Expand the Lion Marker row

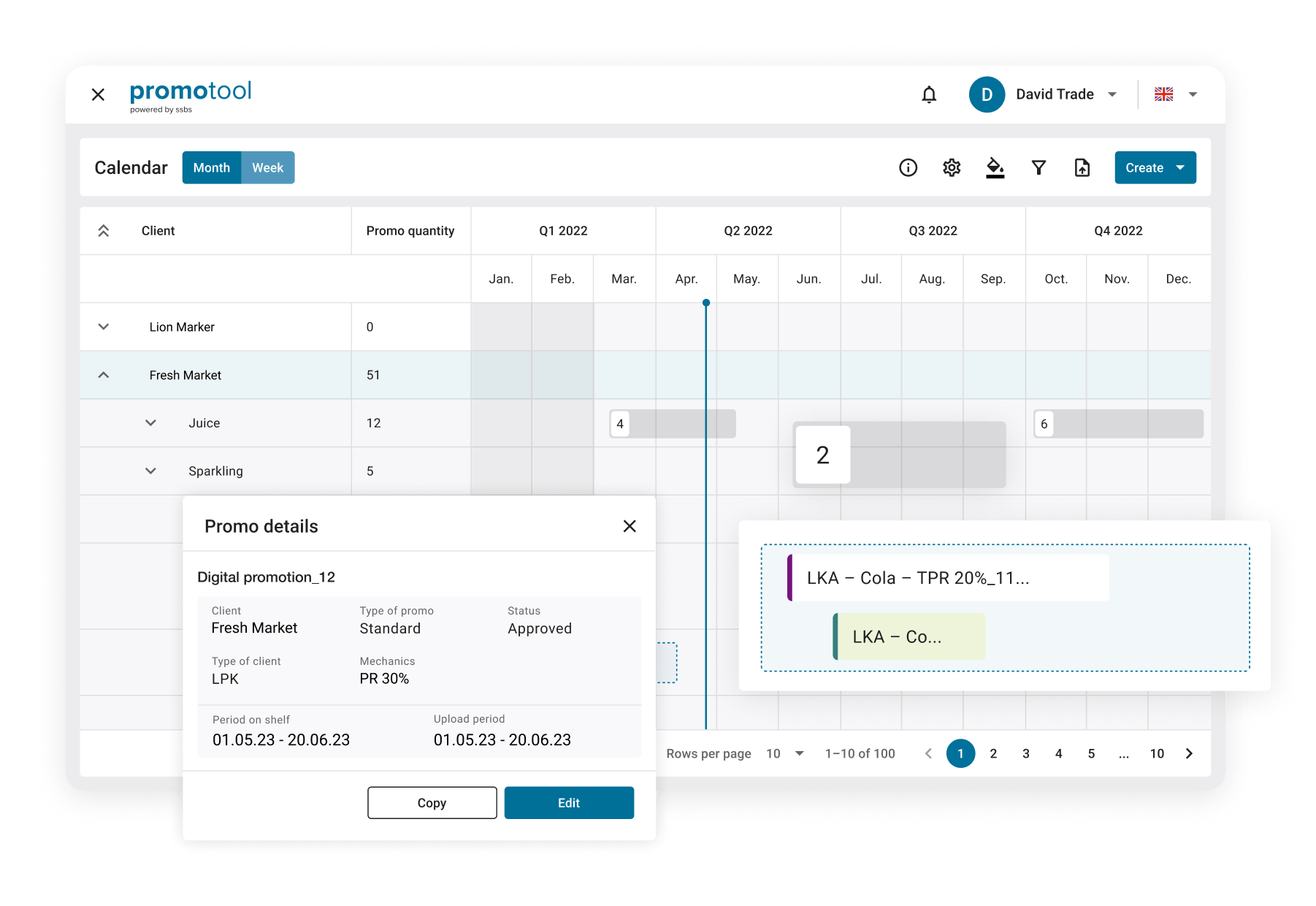point(104,327)
